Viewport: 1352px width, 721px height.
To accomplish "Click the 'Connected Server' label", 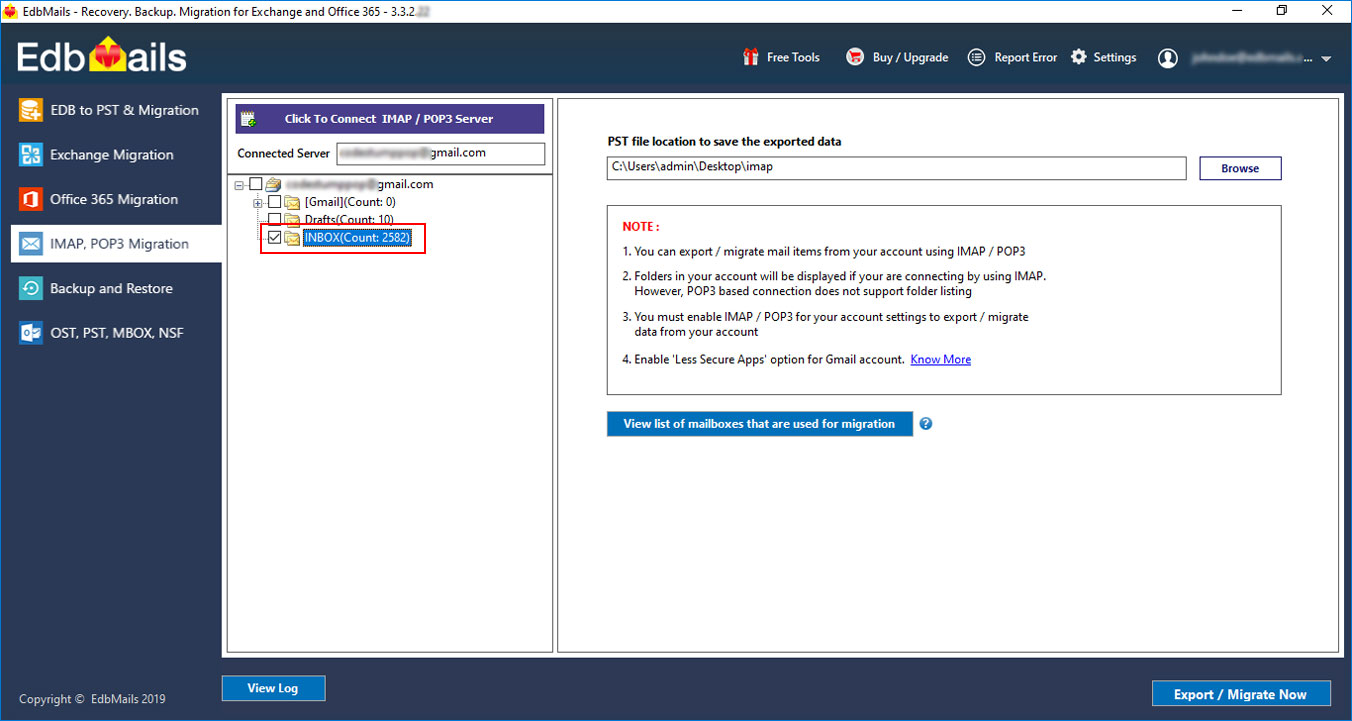I will coord(283,153).
